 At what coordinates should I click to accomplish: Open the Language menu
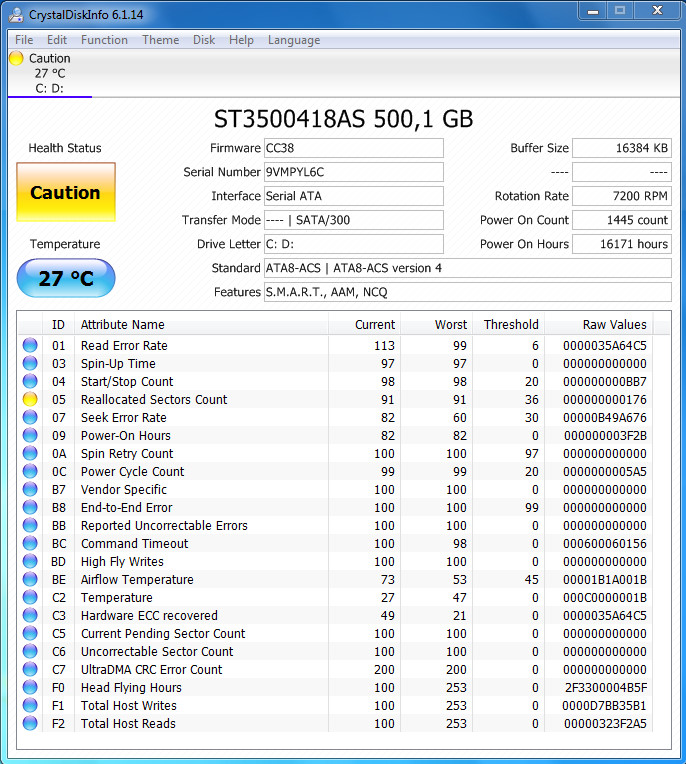[x=294, y=40]
